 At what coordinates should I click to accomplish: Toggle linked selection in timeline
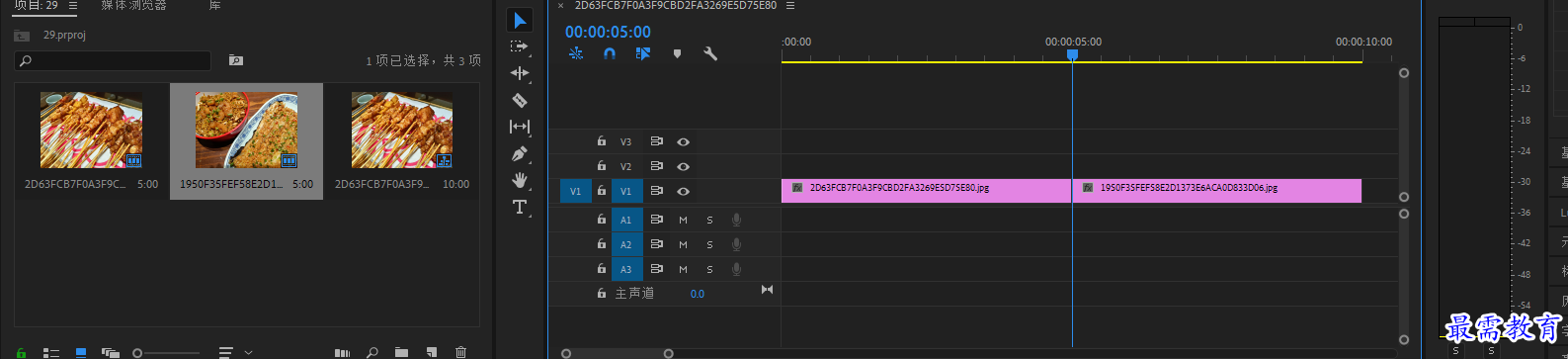pos(643,53)
